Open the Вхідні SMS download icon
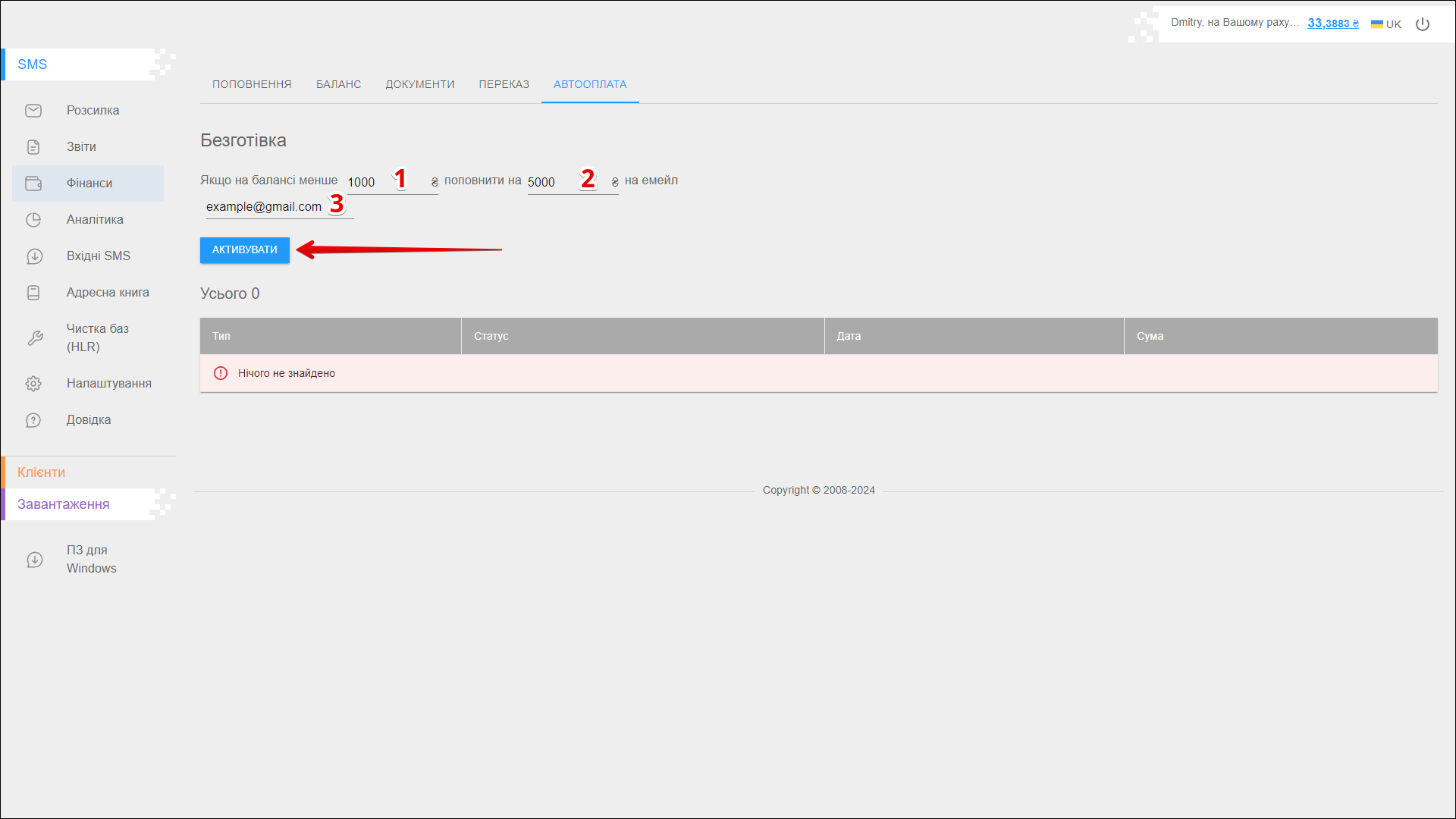The height and width of the screenshot is (819, 1456). [x=33, y=256]
